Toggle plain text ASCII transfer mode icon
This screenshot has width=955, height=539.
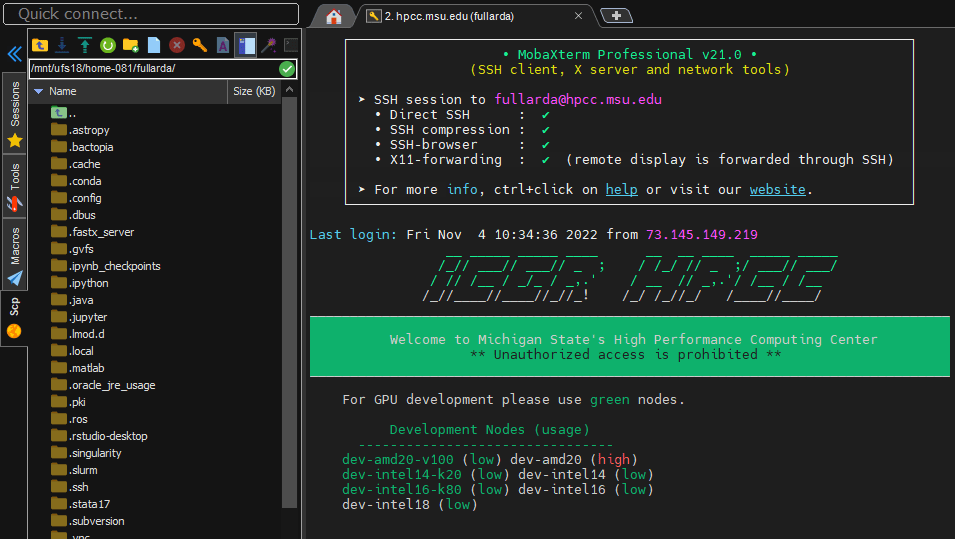(223, 45)
